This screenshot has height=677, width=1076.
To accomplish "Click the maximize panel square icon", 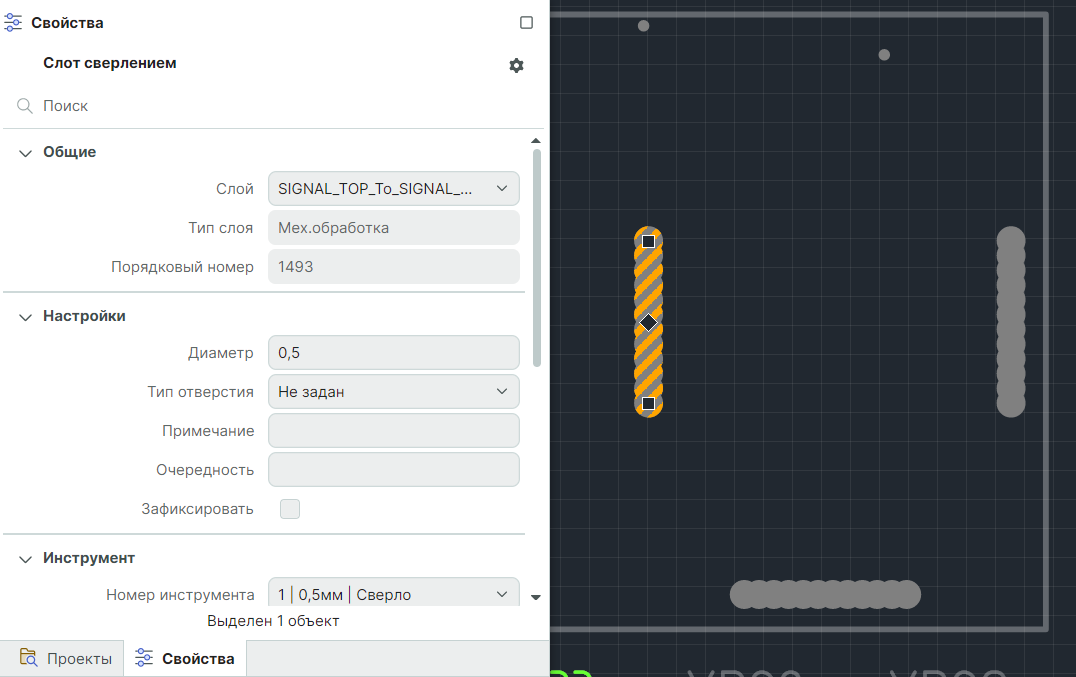I will [x=527, y=23].
